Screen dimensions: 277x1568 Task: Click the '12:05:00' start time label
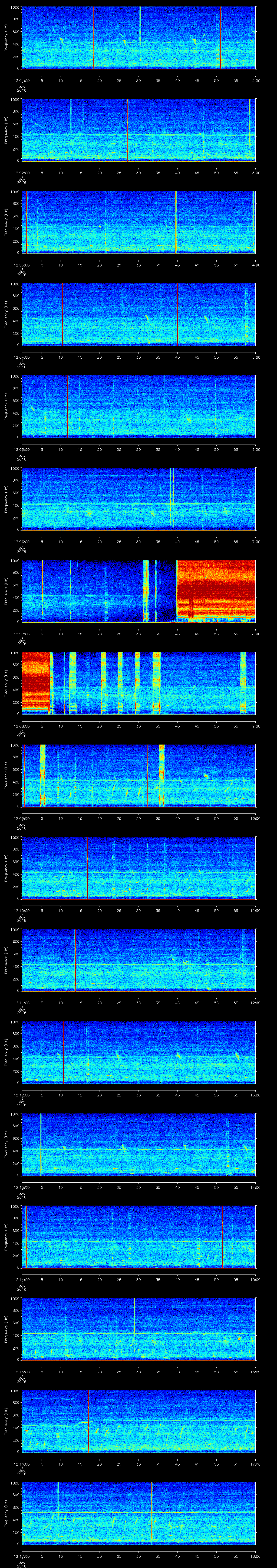21,449
